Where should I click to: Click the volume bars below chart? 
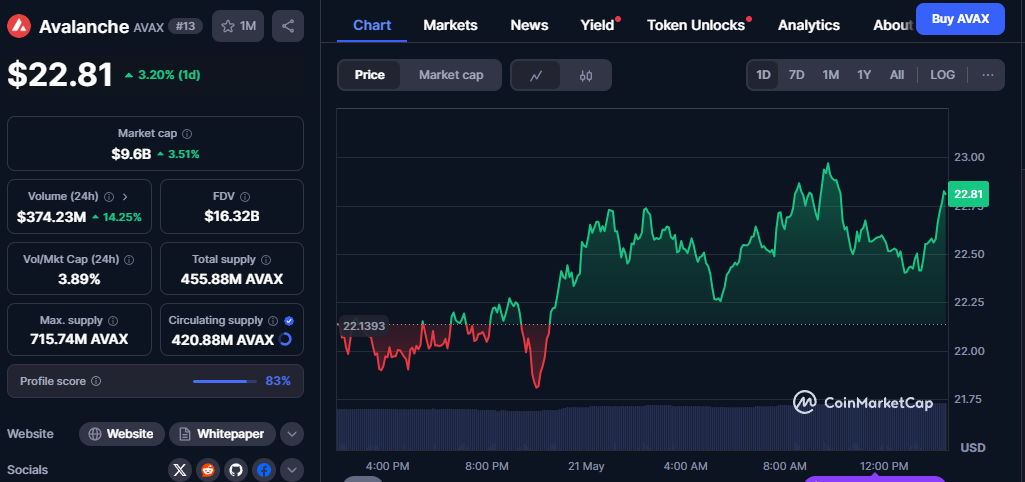point(642,427)
